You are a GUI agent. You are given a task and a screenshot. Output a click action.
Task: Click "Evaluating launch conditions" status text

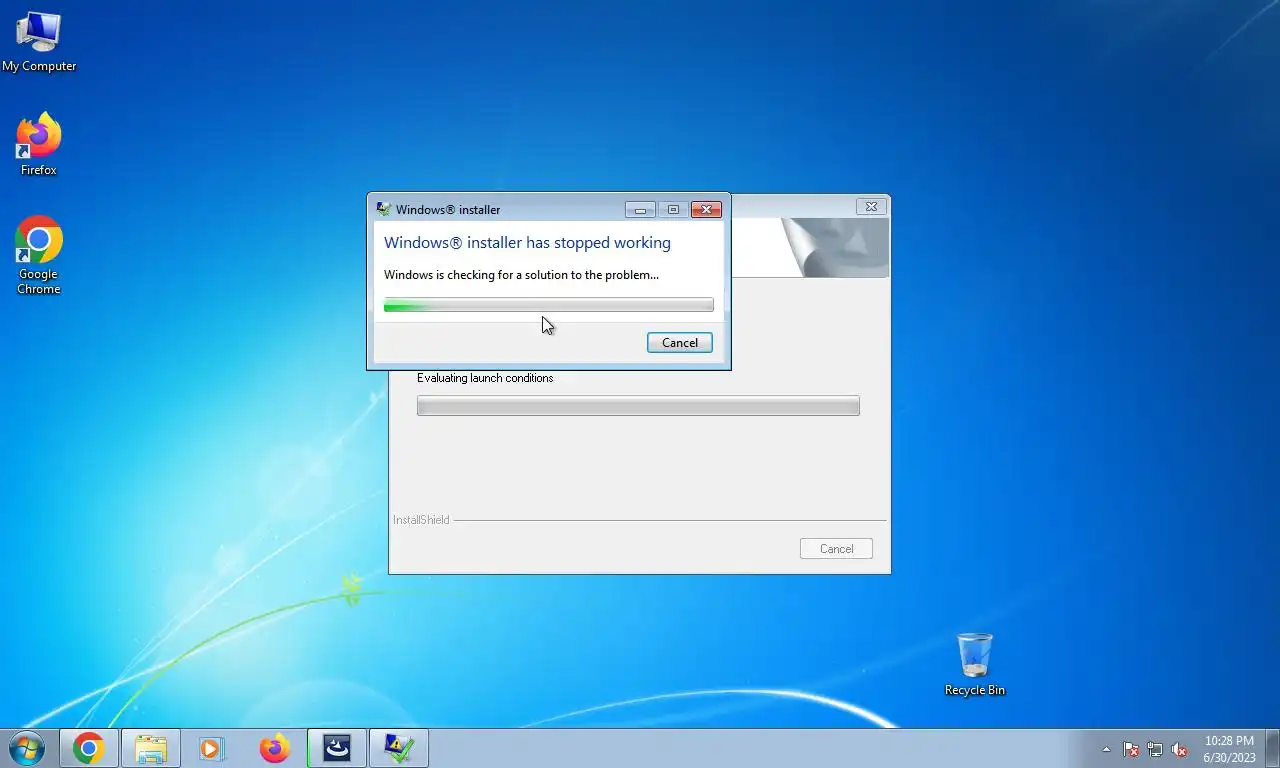pyautogui.click(x=485, y=378)
